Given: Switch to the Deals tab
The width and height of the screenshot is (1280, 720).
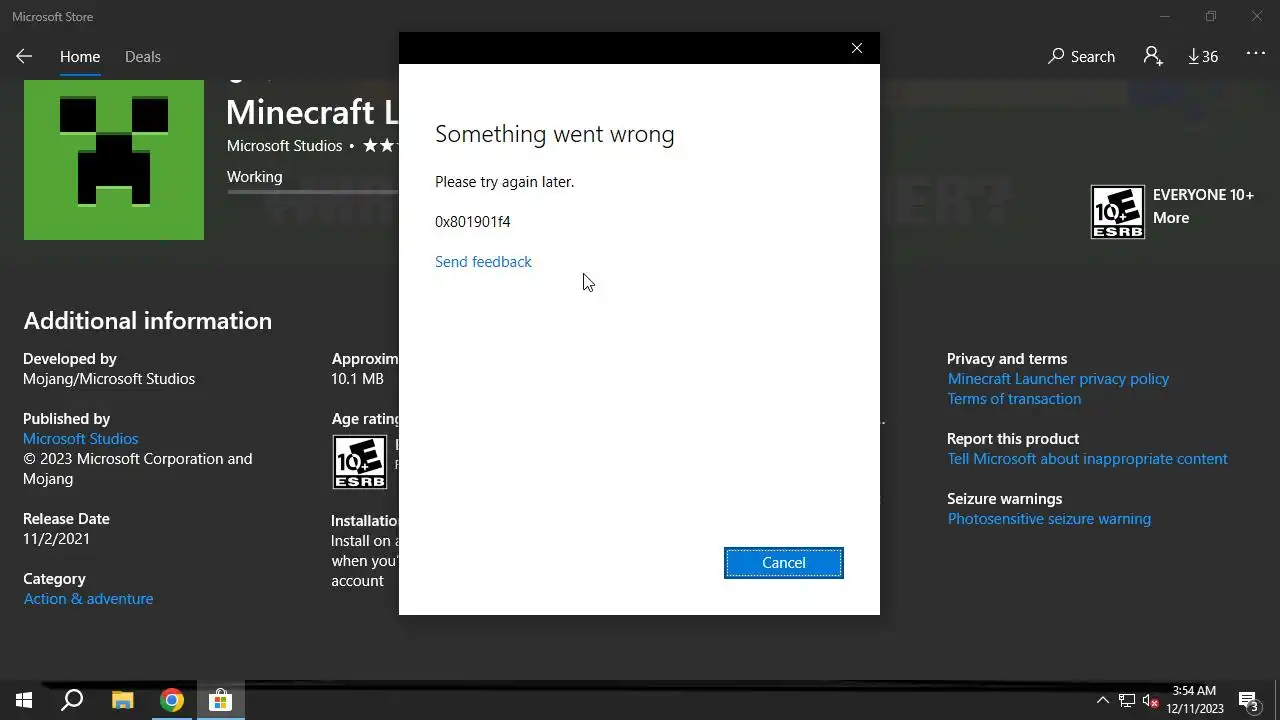Looking at the screenshot, I should pyautogui.click(x=143, y=57).
